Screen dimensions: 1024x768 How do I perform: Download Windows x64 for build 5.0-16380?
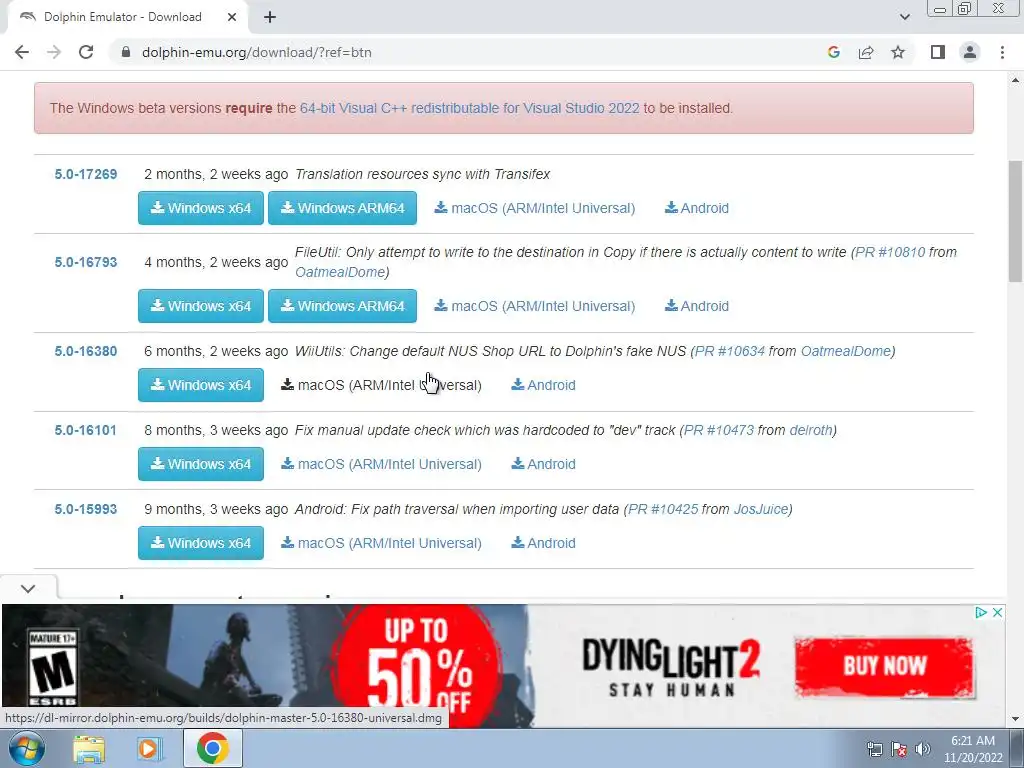[200, 385]
